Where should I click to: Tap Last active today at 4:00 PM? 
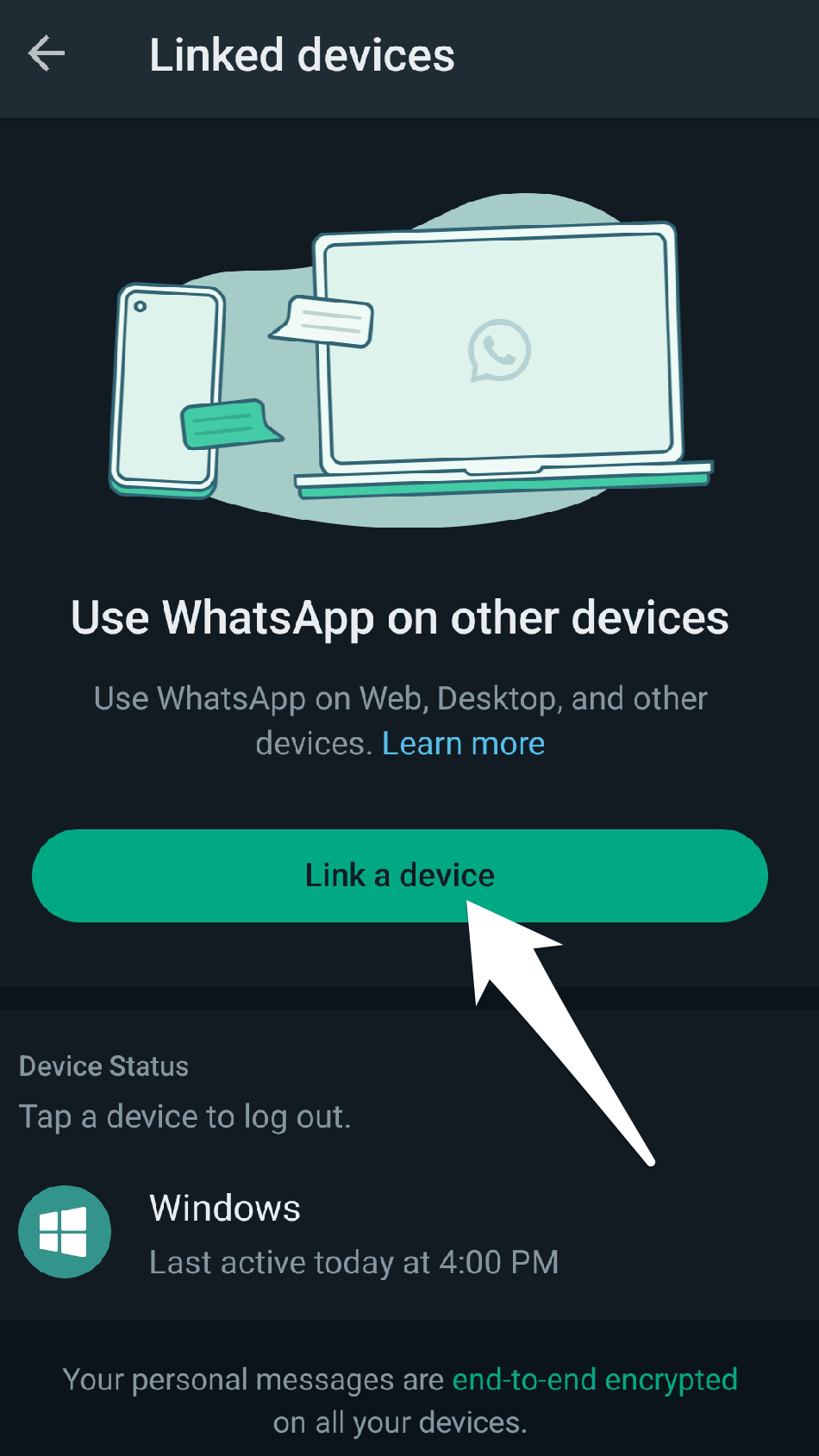[354, 1262]
